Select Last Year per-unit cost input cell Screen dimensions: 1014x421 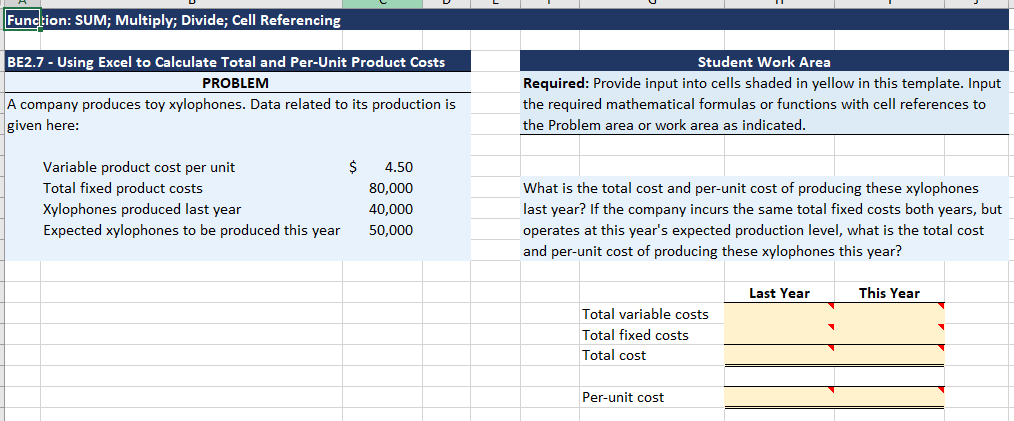click(779, 396)
